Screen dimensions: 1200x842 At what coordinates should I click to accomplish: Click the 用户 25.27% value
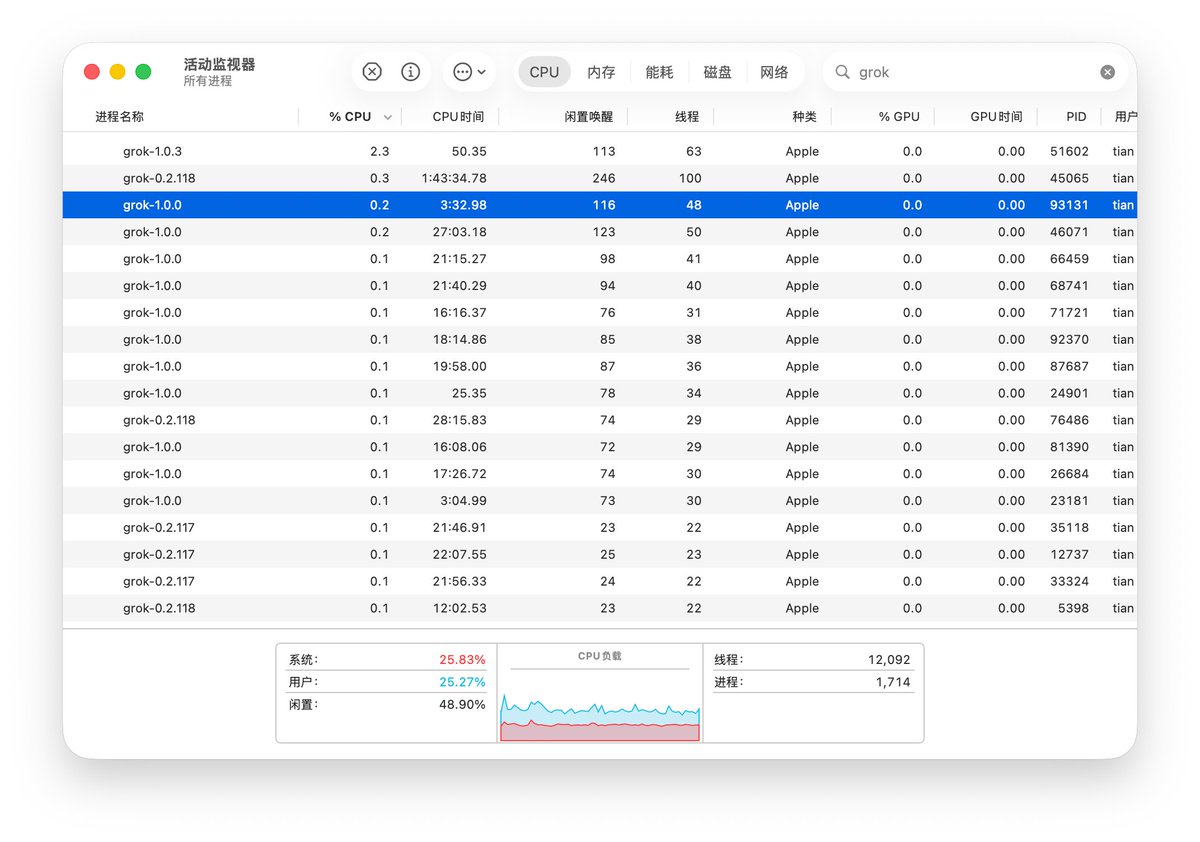tap(462, 682)
